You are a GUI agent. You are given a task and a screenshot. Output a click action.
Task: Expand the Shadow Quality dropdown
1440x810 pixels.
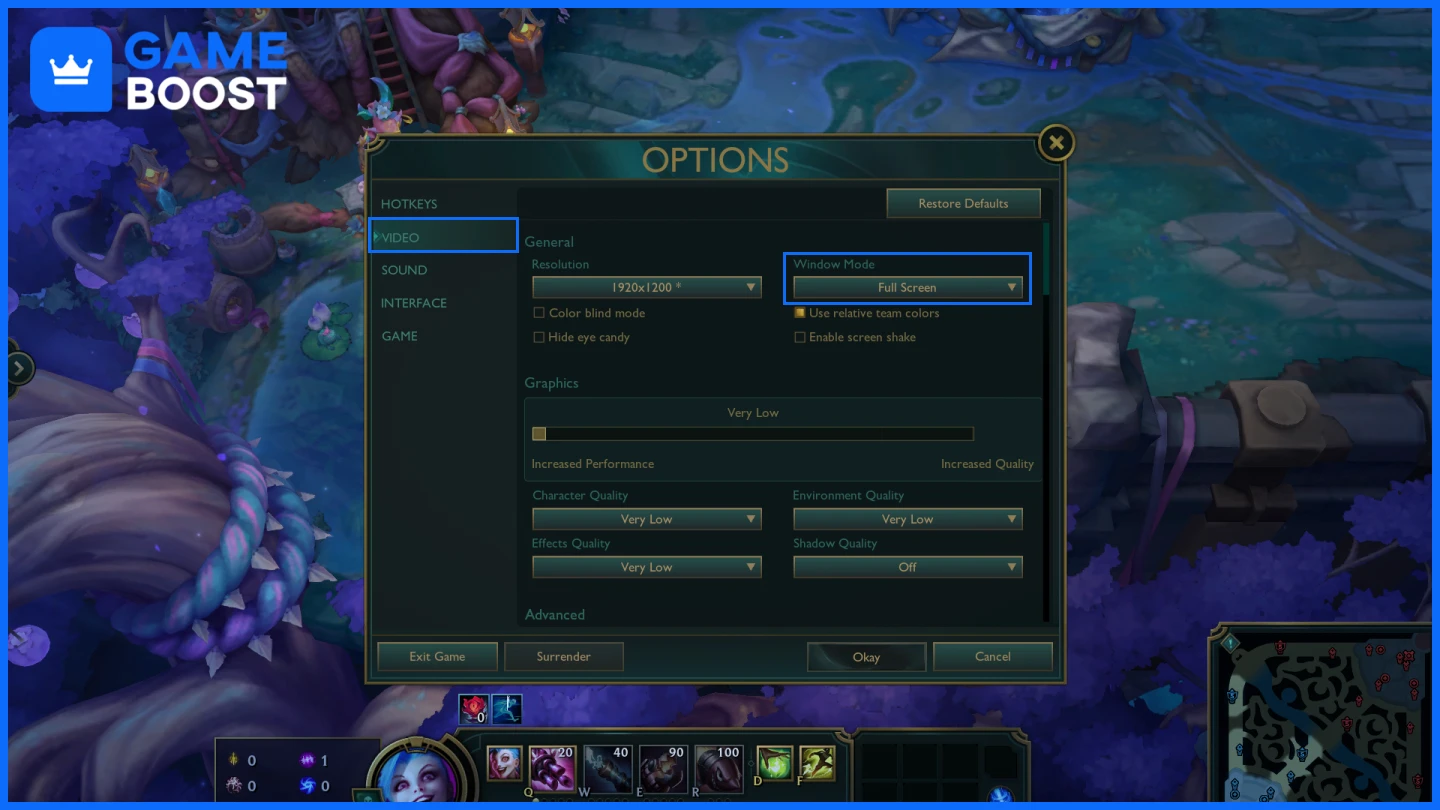(908, 567)
